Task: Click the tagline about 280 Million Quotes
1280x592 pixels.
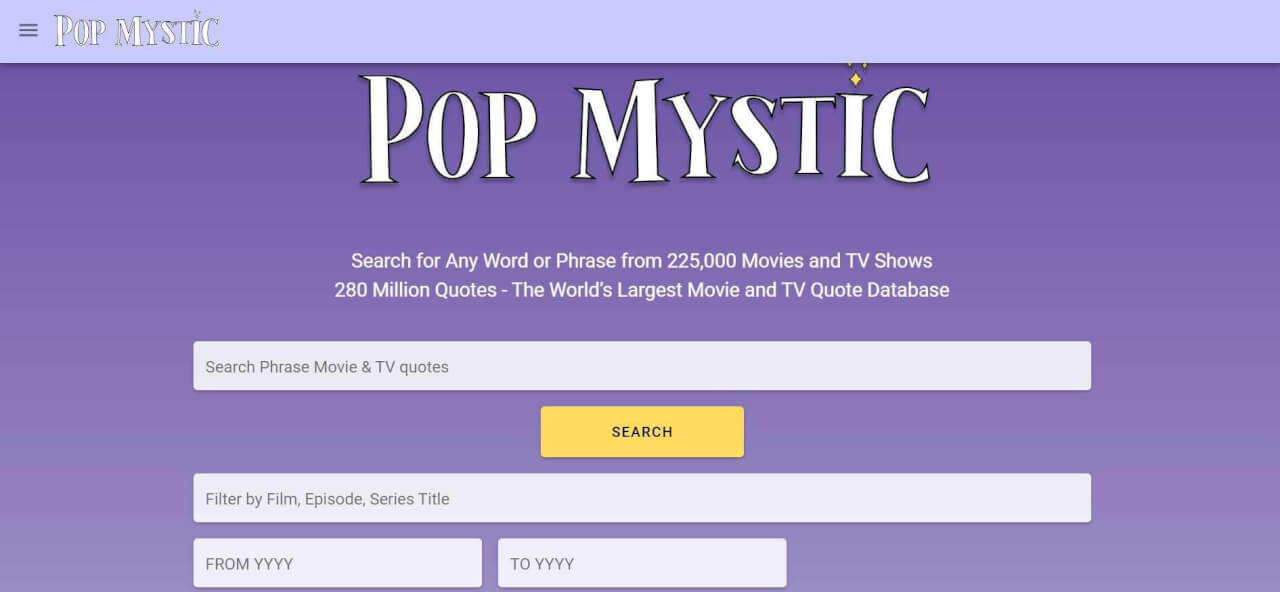Action: click(x=641, y=290)
